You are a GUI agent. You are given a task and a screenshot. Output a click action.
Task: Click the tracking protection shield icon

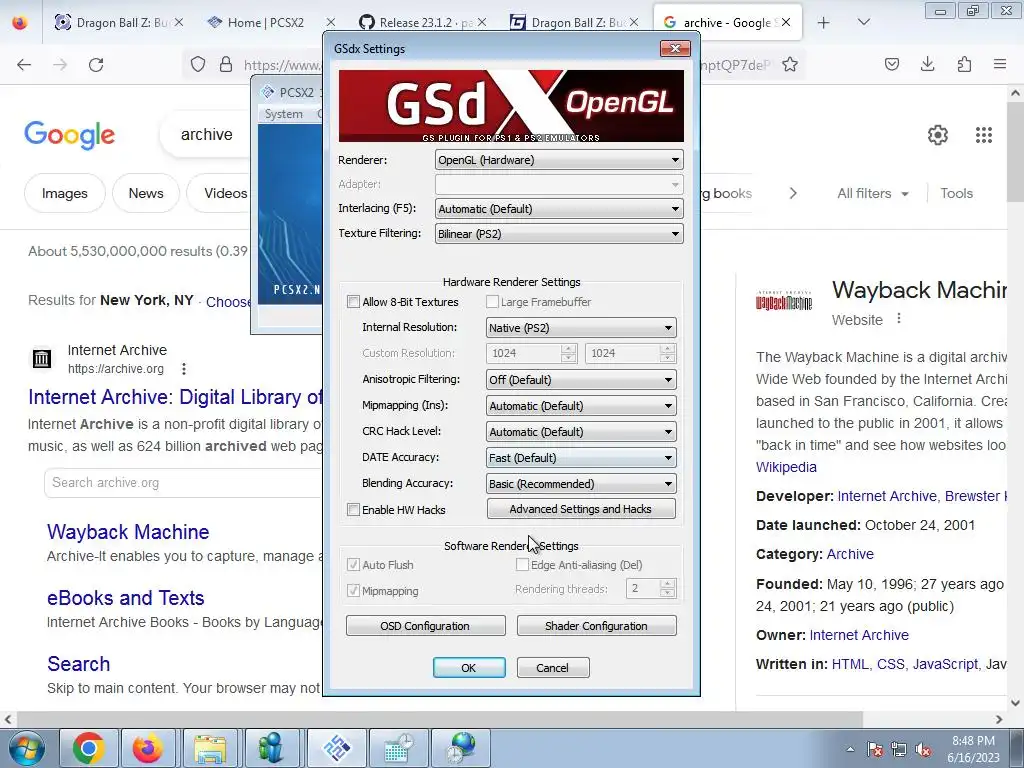[198, 64]
